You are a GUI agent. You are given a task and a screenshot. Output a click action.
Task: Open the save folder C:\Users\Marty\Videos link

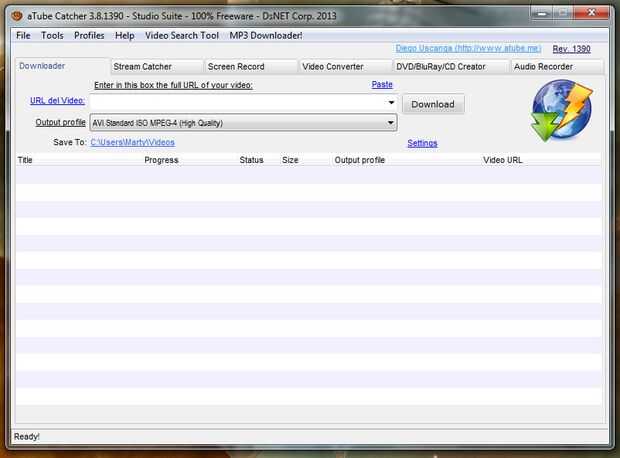[132, 142]
